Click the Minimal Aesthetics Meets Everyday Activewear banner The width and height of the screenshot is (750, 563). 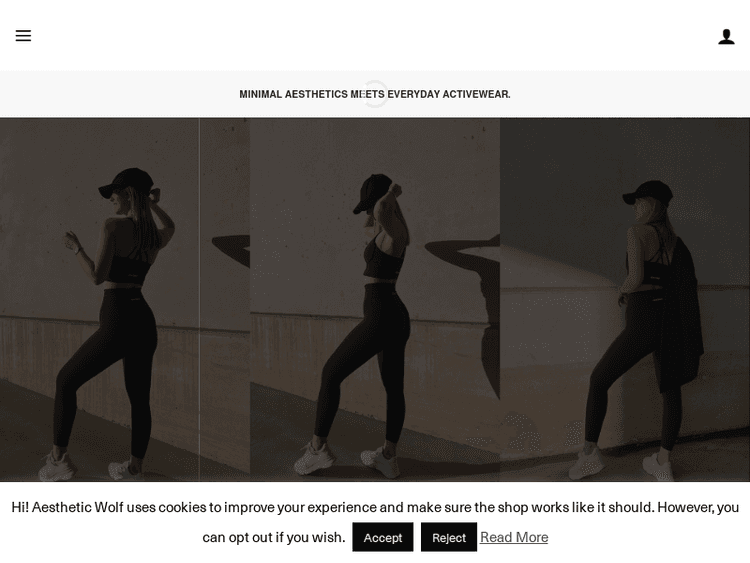375,94
